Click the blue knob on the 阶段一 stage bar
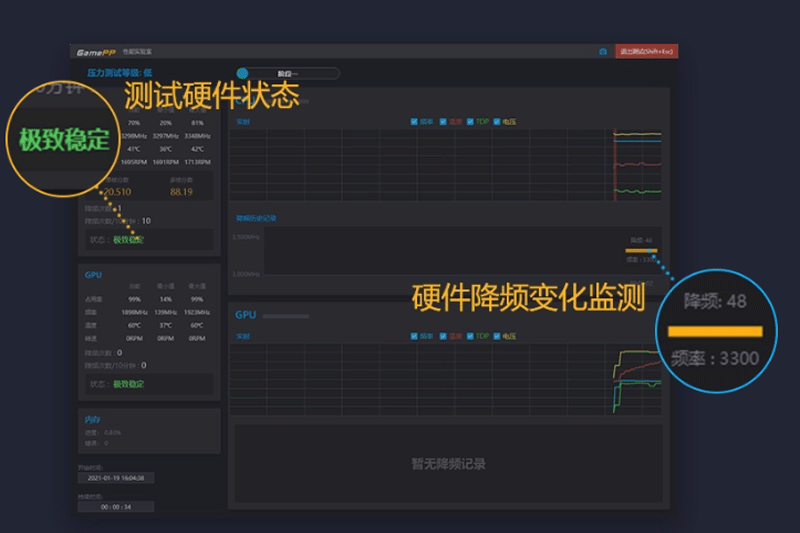 242,73
